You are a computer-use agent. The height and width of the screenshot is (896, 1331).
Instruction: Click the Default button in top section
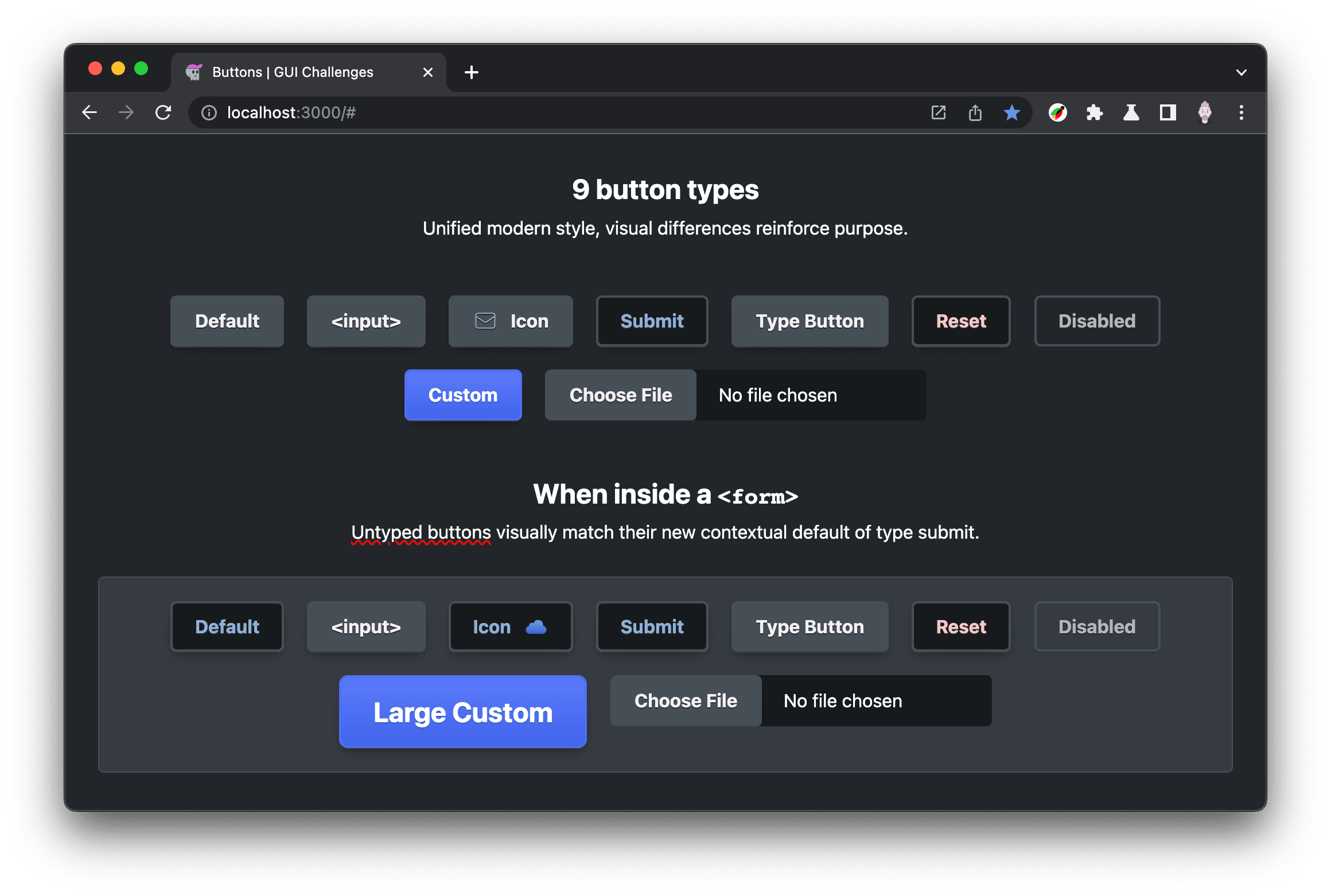click(x=228, y=321)
